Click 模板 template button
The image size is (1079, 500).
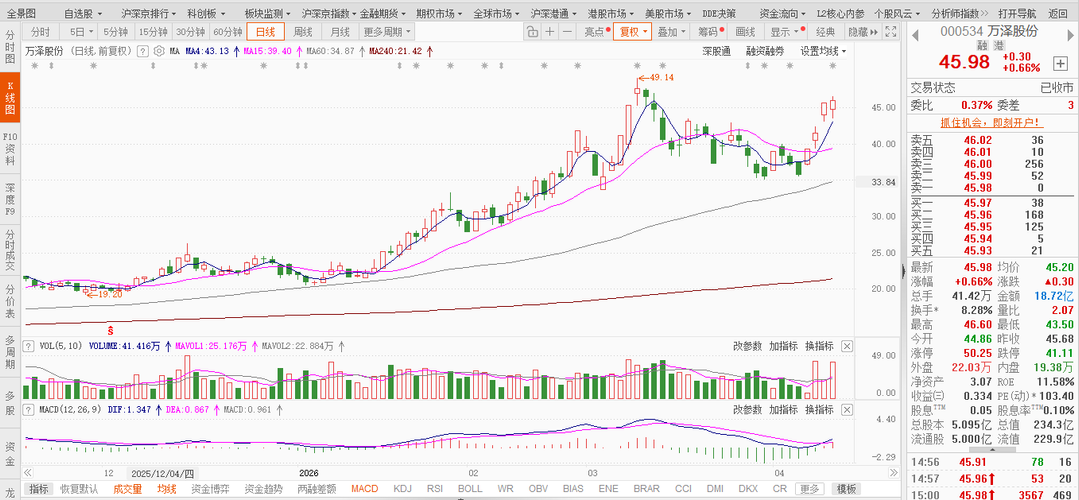tap(847, 489)
